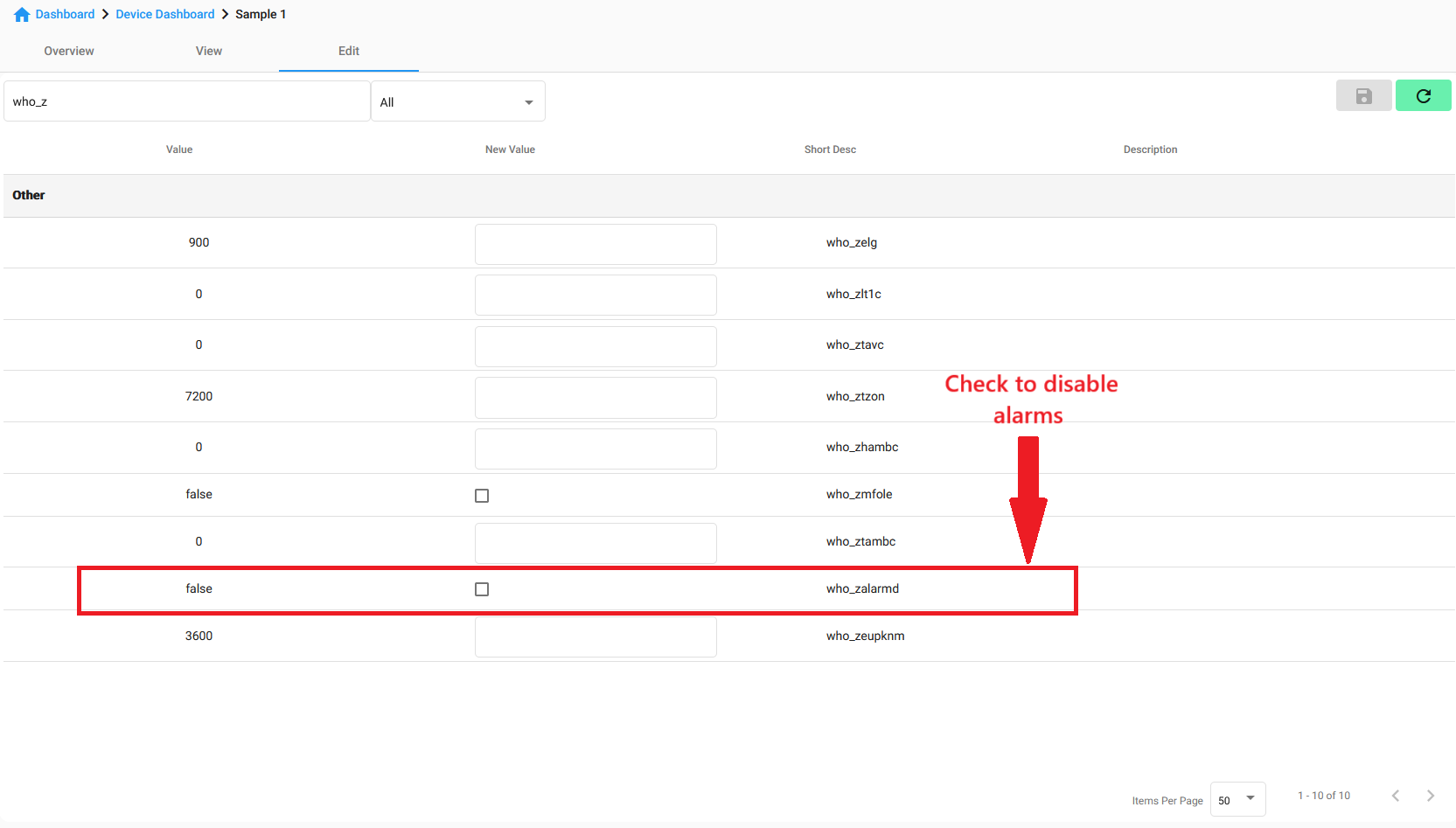Click New Value field for who_zeupknm
This screenshot has height=828, width=1456.
(596, 637)
